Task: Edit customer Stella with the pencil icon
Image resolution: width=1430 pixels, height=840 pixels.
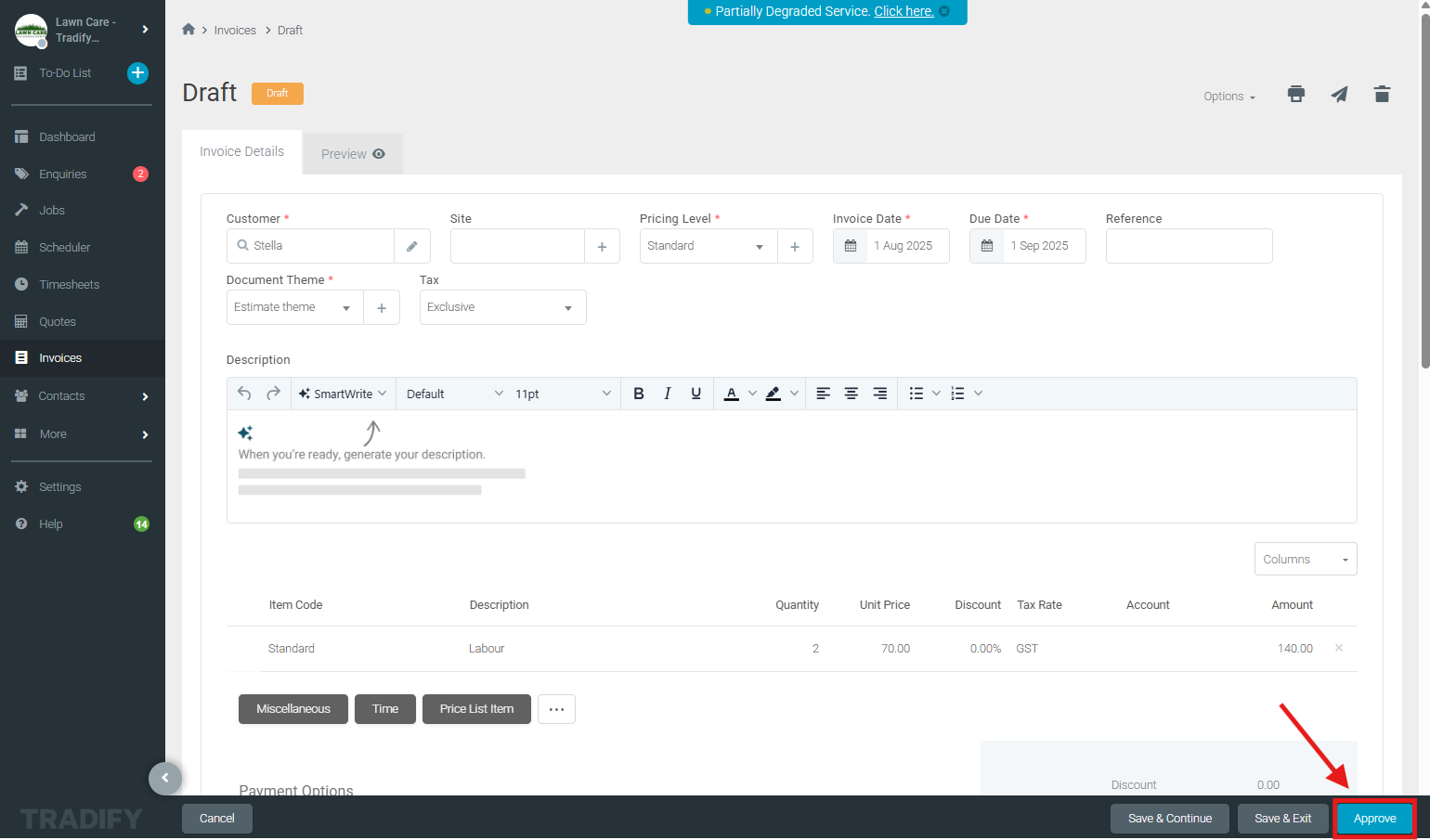Action: pos(412,246)
